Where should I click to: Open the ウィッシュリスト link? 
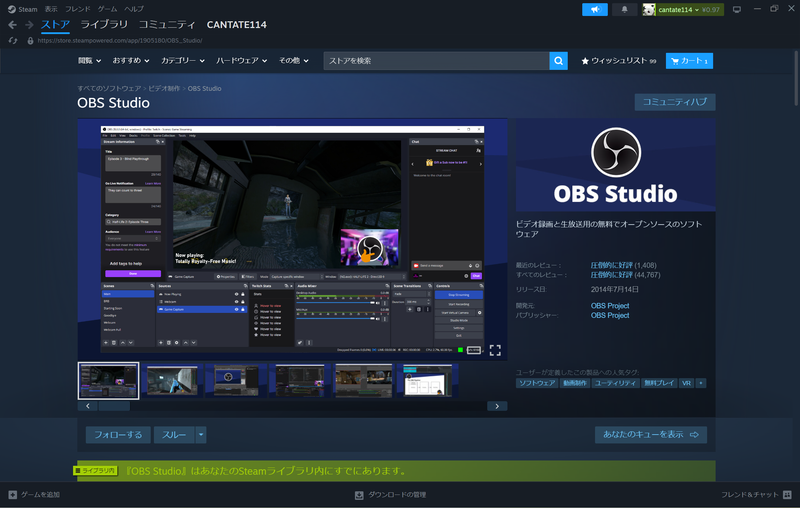click(618, 61)
